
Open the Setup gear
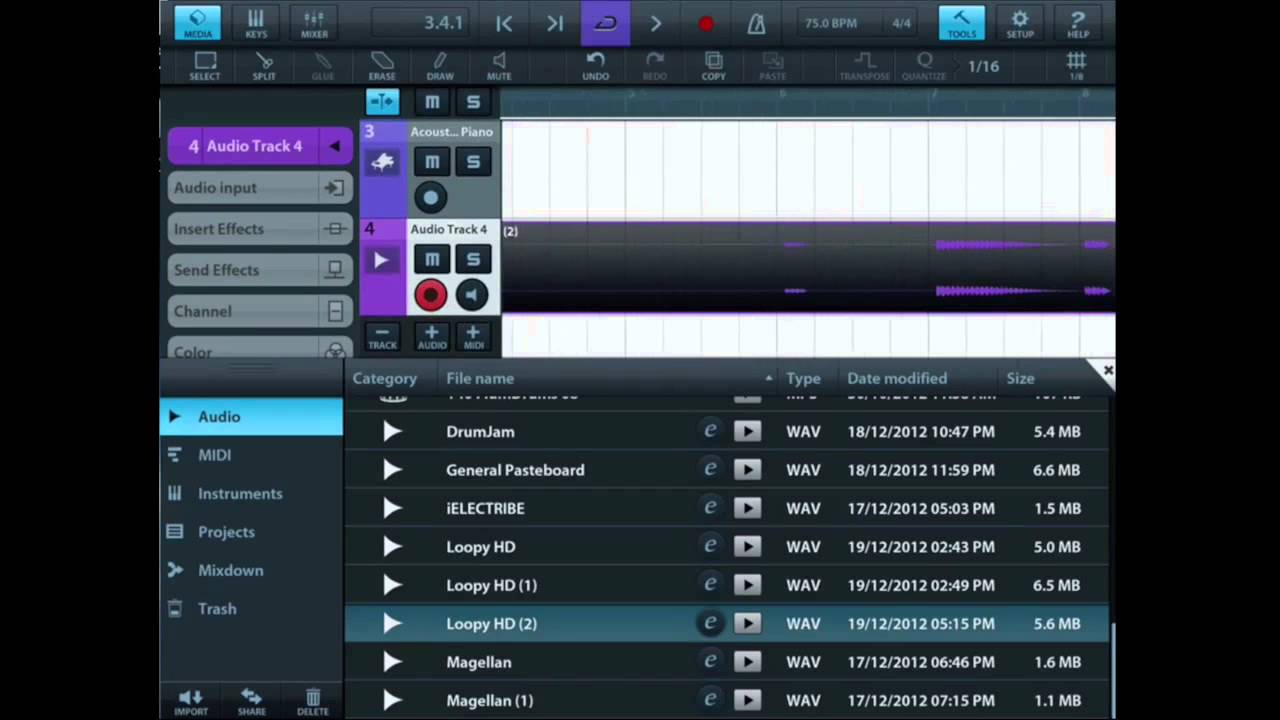click(1020, 23)
